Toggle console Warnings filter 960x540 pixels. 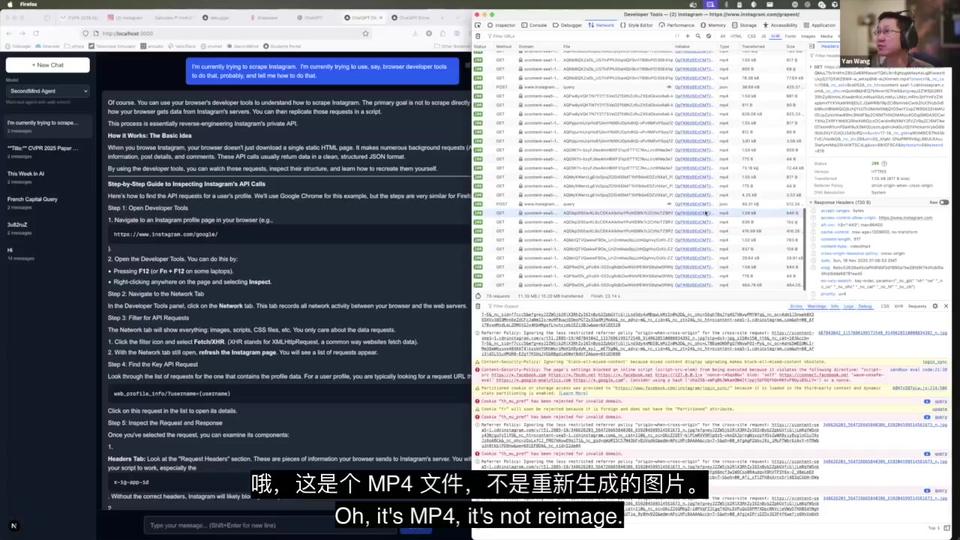[x=817, y=306]
